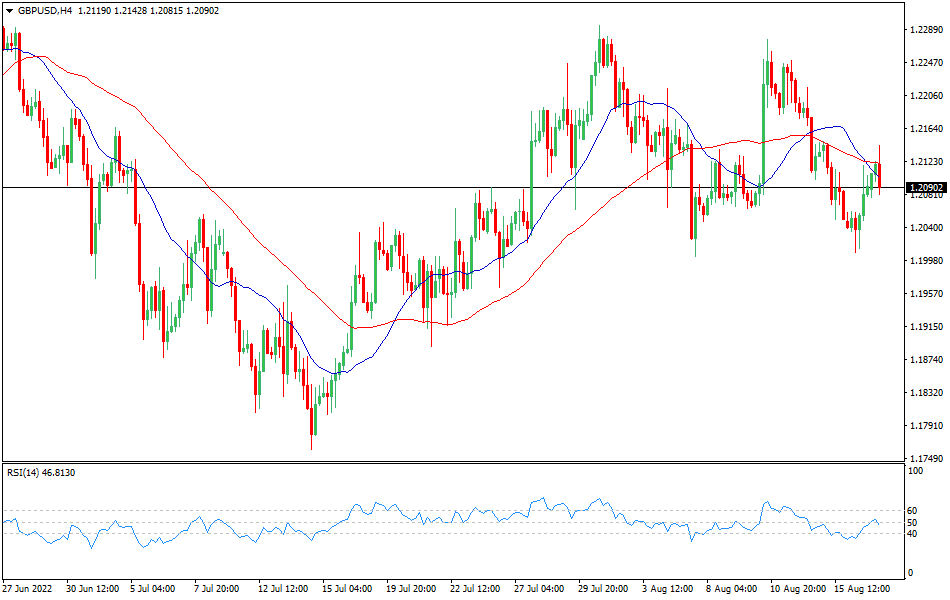Image resolution: width=950 pixels, height=600 pixels.
Task: Select the highlighted 1.20902 price tag
Action: tap(927, 186)
